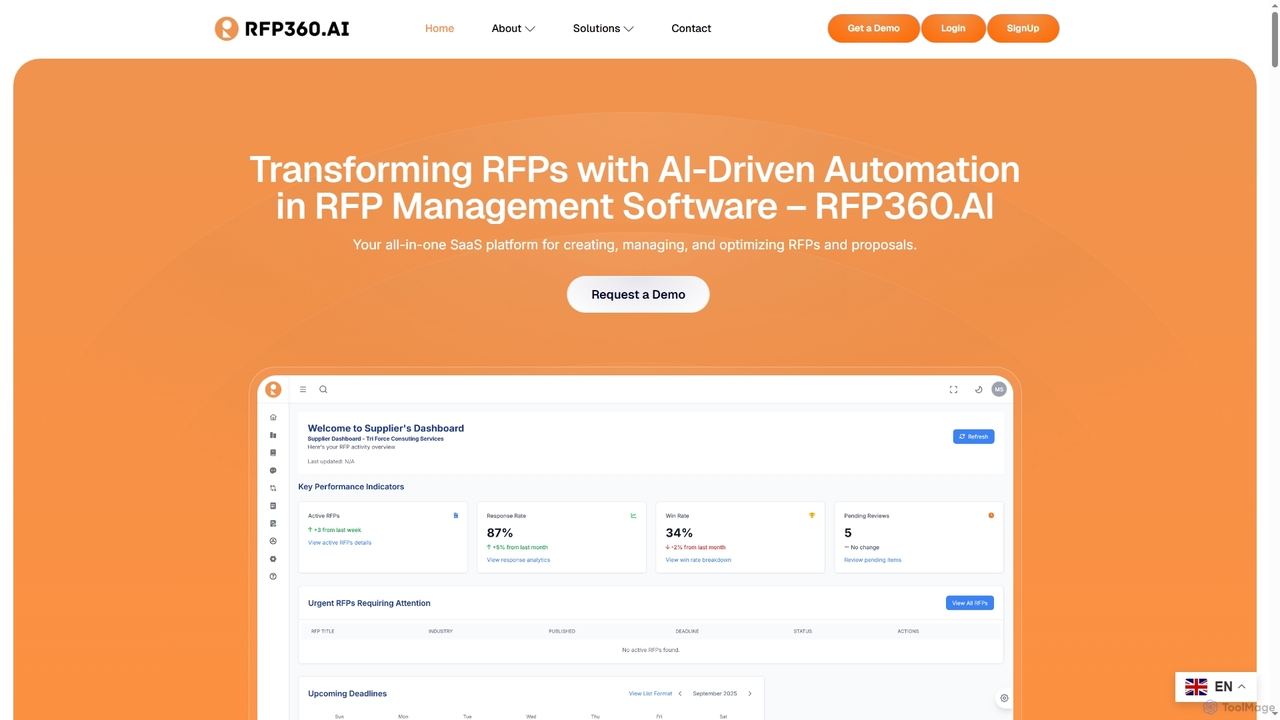This screenshot has height=720, width=1280.
Task: Click the clock icon on Pending Reviews card
Action: click(991, 516)
